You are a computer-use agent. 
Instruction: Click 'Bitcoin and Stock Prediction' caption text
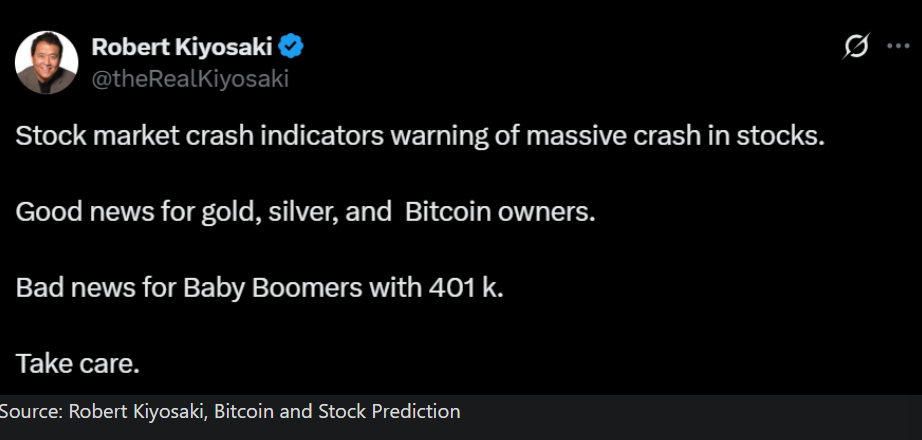point(337,412)
